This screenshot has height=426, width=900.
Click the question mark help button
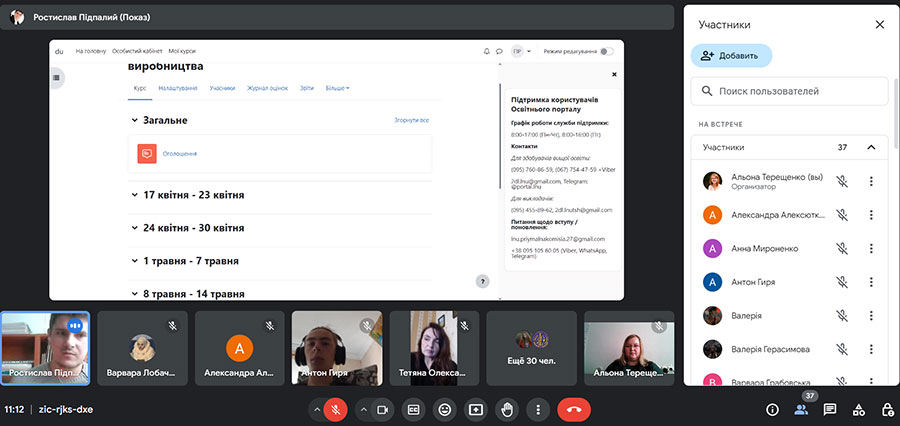pyautogui.click(x=483, y=281)
